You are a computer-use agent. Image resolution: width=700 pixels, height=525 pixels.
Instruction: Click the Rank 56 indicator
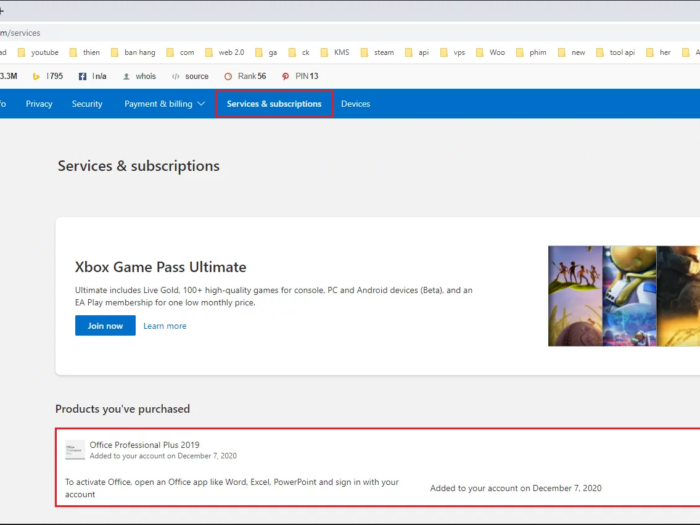tap(245, 76)
